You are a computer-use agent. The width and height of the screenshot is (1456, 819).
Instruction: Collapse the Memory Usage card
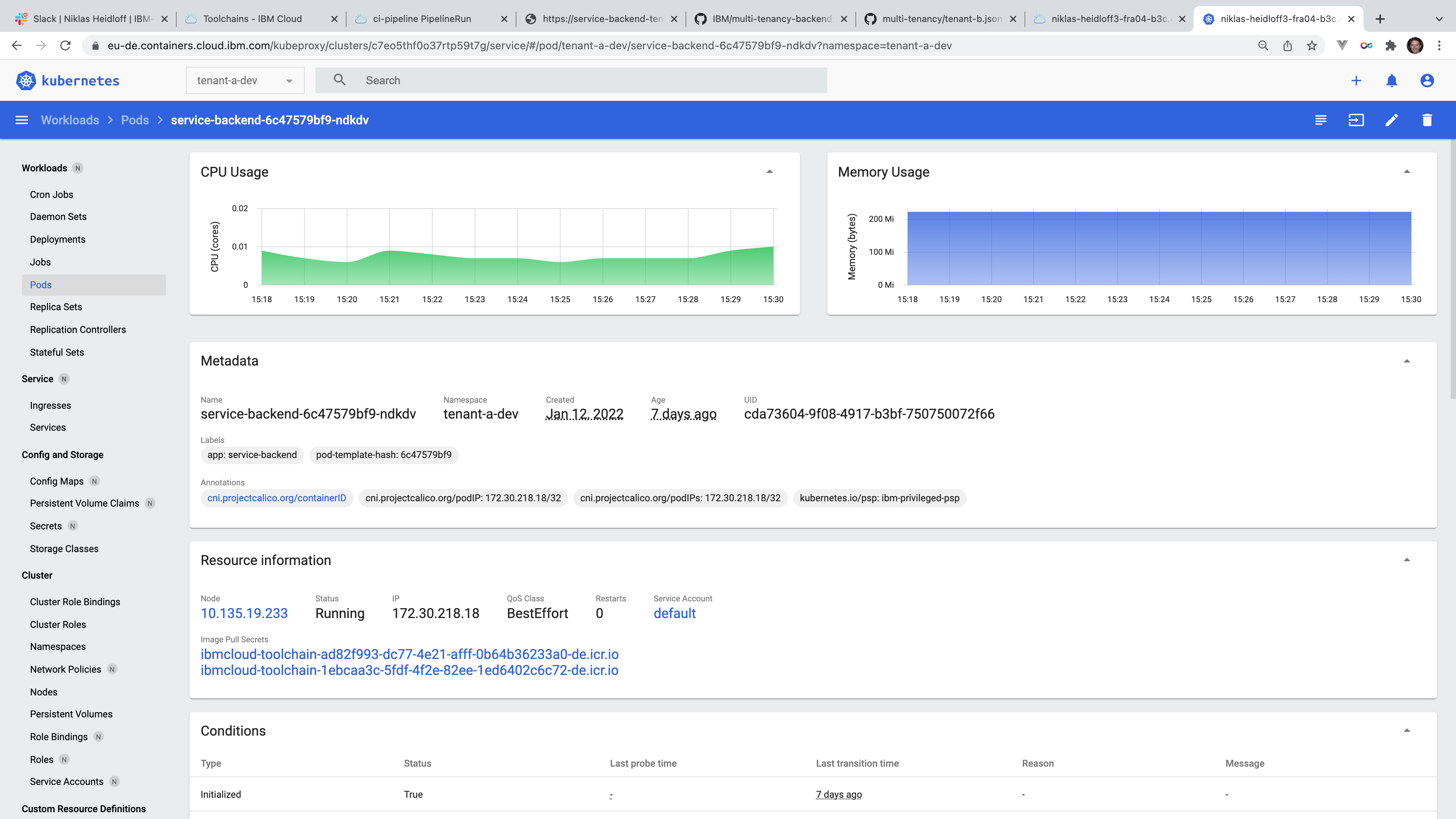tap(1407, 171)
